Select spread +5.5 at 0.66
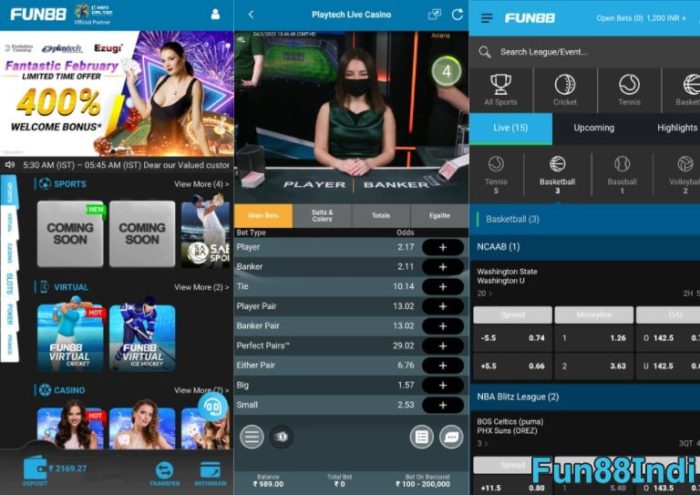 coord(512,366)
